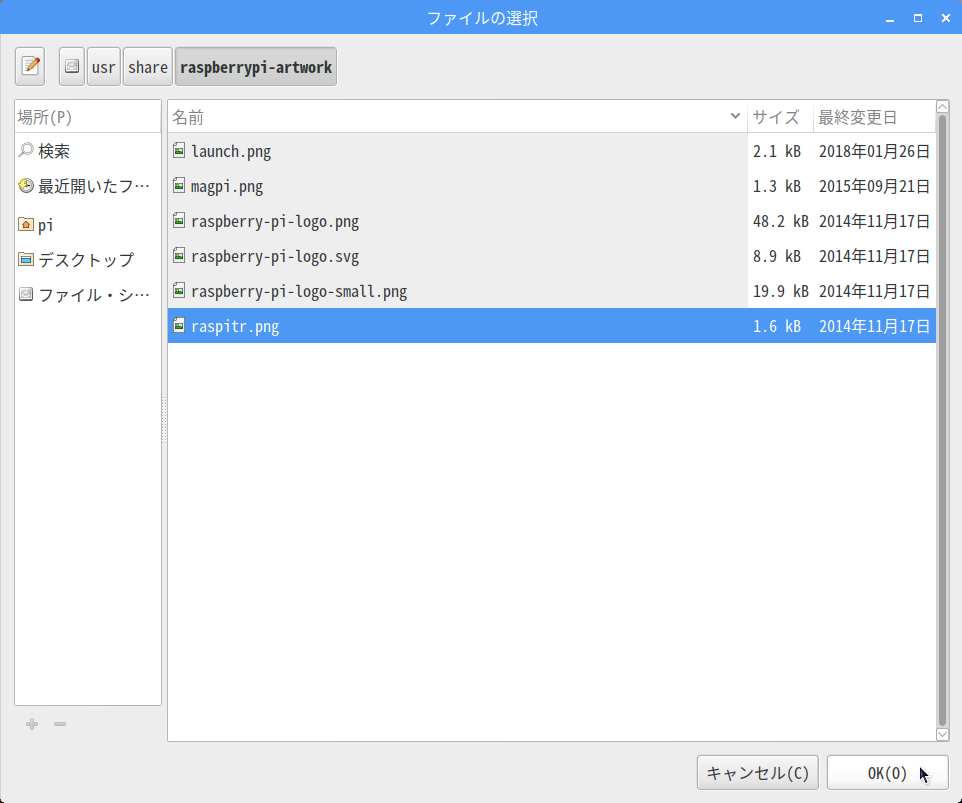Select the magpi.png file name
Image resolution: width=962 pixels, height=803 pixels.
(227, 186)
